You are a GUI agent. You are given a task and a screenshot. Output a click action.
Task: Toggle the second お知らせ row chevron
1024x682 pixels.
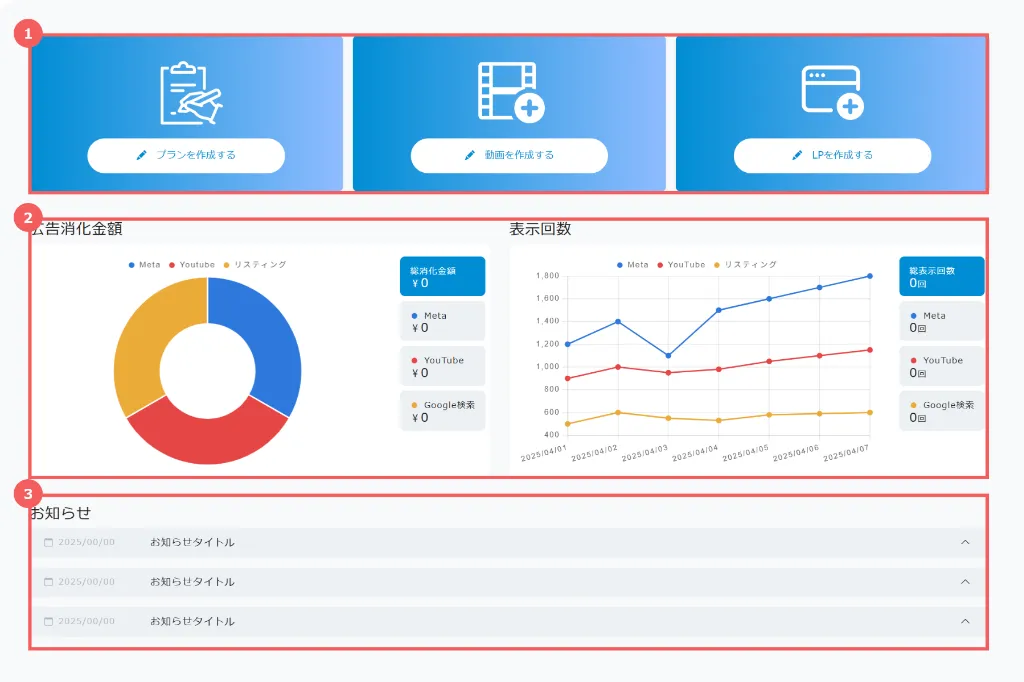(x=965, y=581)
